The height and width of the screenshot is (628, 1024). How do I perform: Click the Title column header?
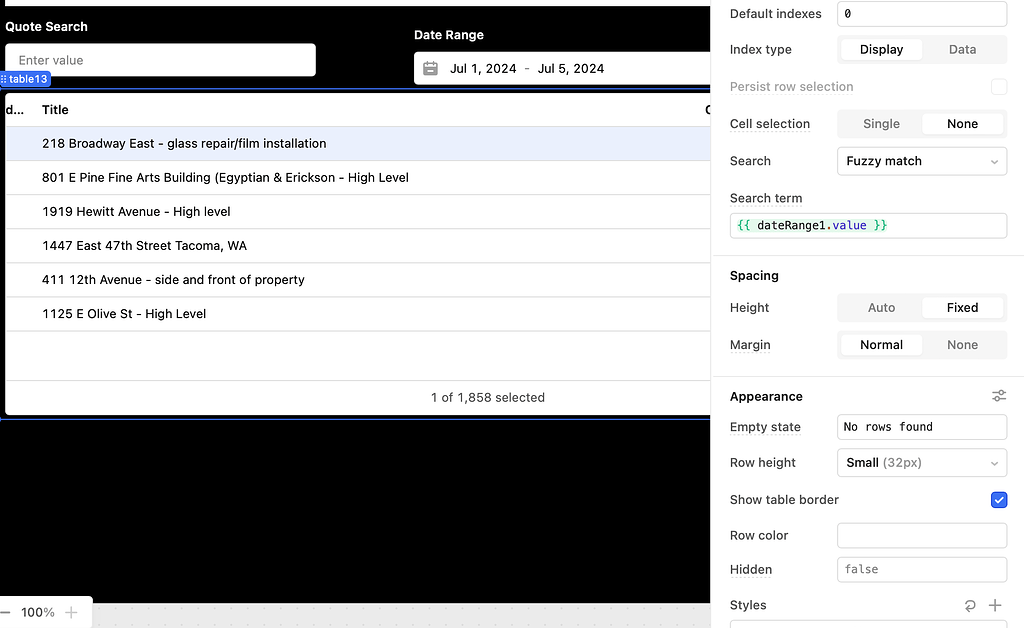coord(55,110)
